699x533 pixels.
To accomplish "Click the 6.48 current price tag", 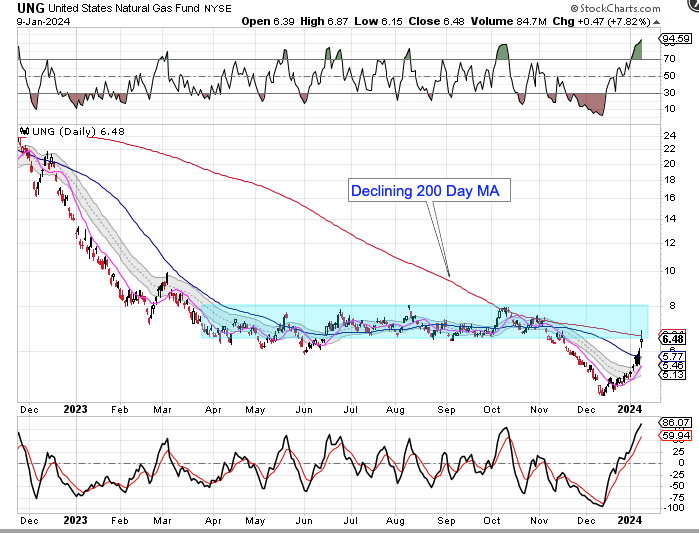I will [x=671, y=338].
